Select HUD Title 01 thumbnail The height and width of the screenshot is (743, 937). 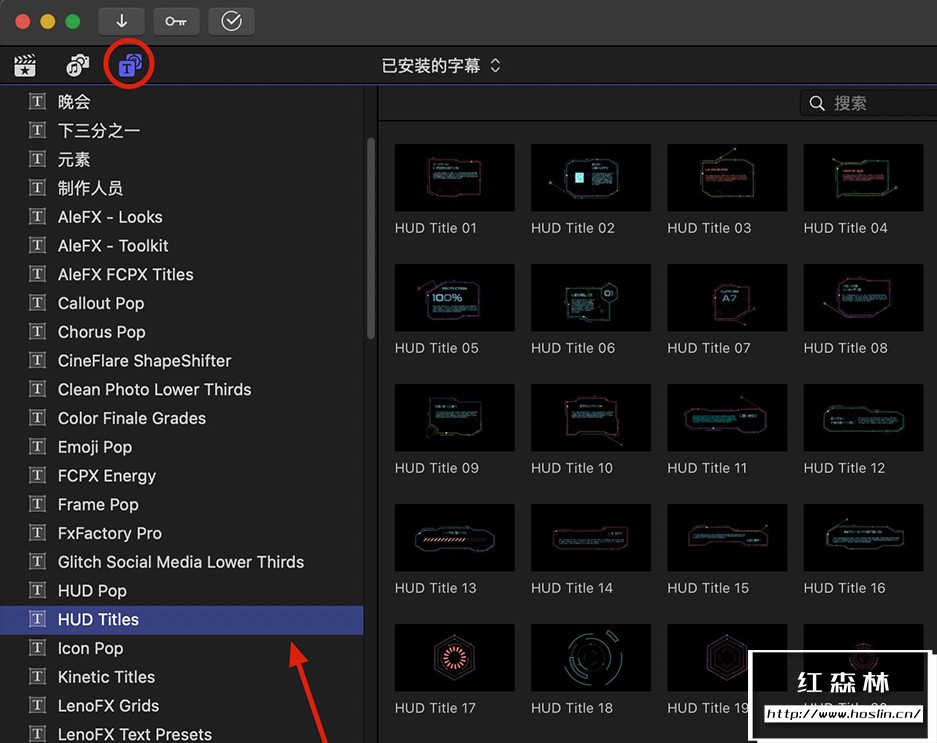455,178
